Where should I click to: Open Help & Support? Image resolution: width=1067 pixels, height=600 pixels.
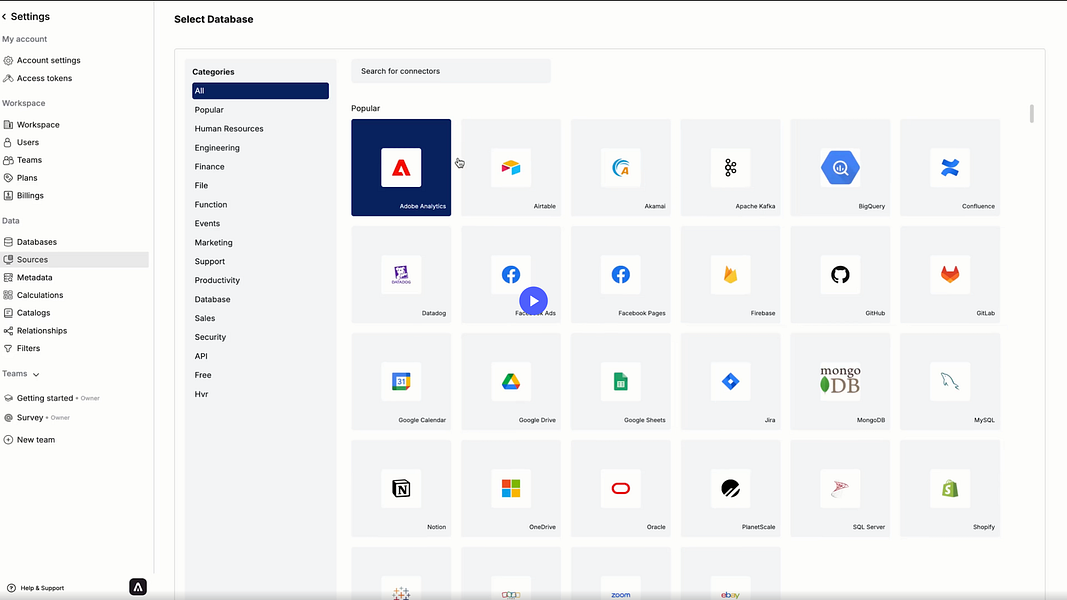click(x=35, y=588)
